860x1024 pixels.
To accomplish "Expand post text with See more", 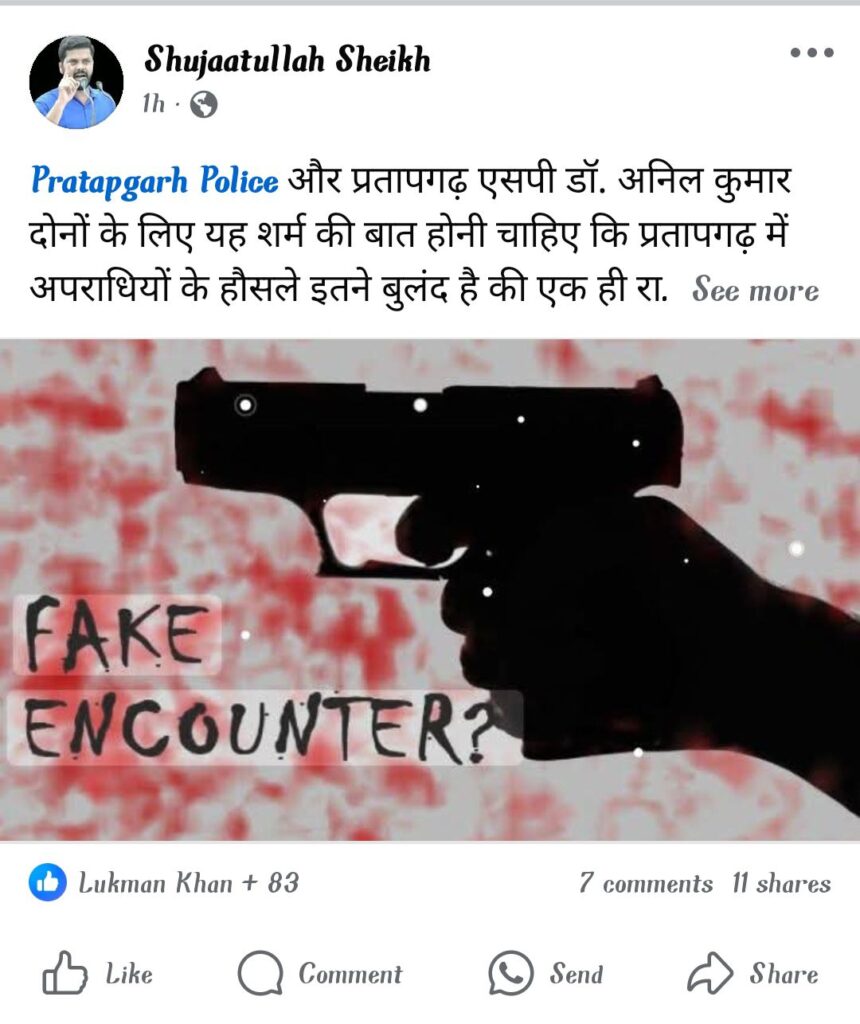I will [755, 289].
